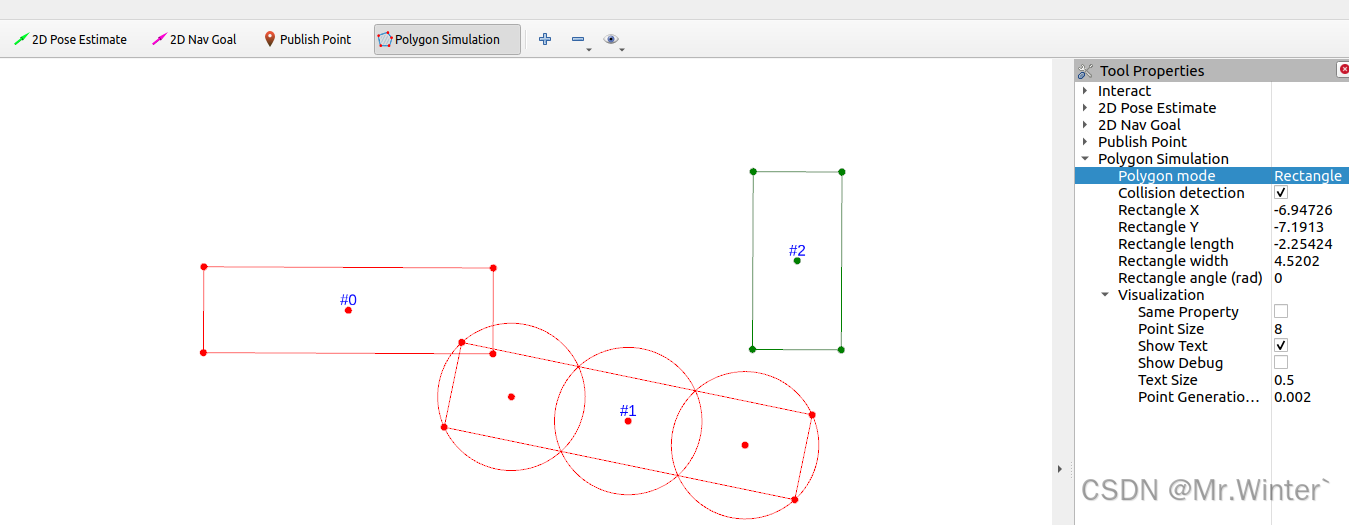Toggle the Collision detection checkbox
This screenshot has height=525, width=1349.
pyautogui.click(x=1281, y=193)
